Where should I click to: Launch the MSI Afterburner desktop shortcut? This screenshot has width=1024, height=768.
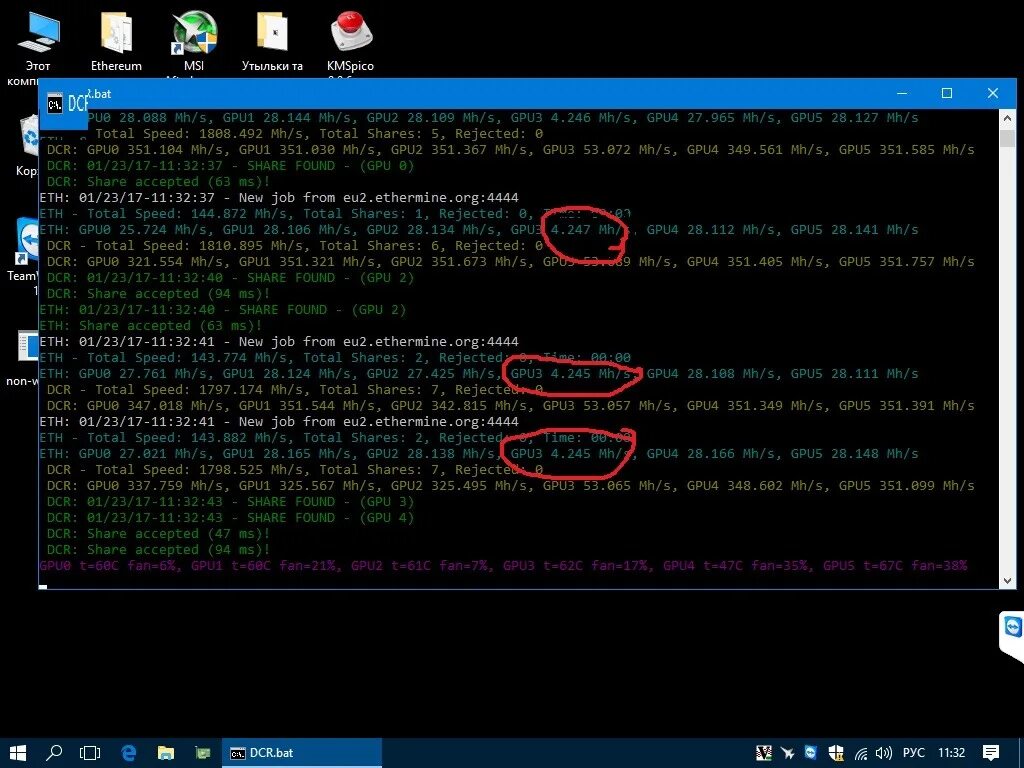pyautogui.click(x=194, y=46)
